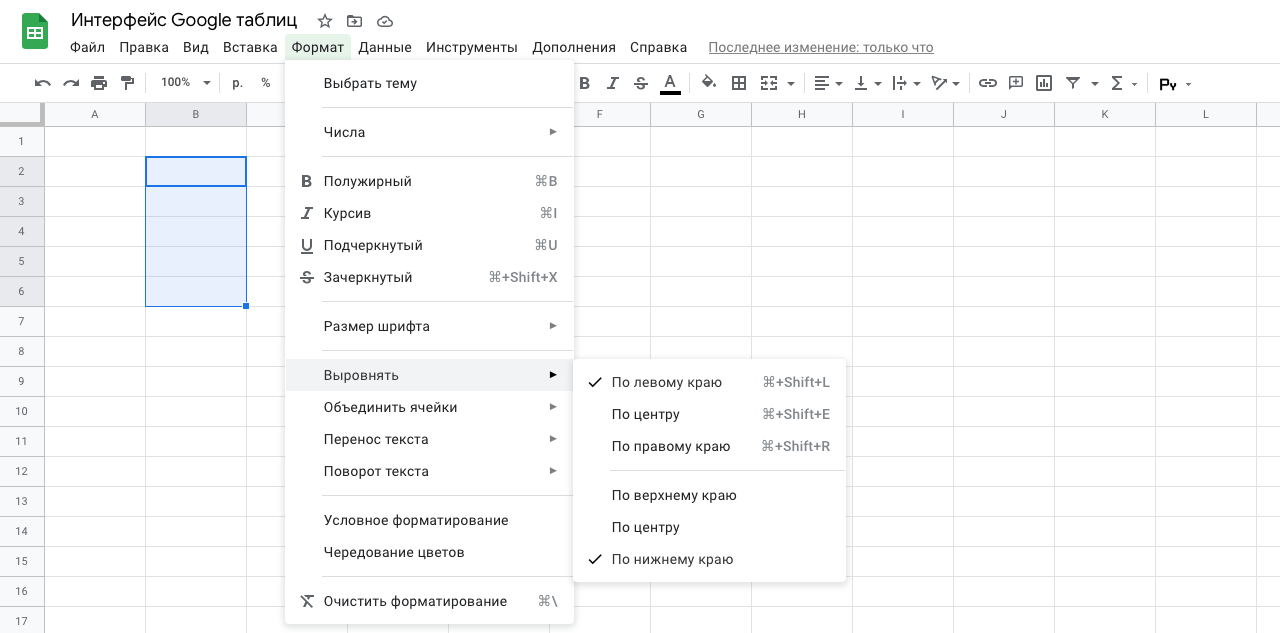Open the vertical align toolbar dropdown
This screenshot has width=1280, height=633.
click(x=867, y=83)
